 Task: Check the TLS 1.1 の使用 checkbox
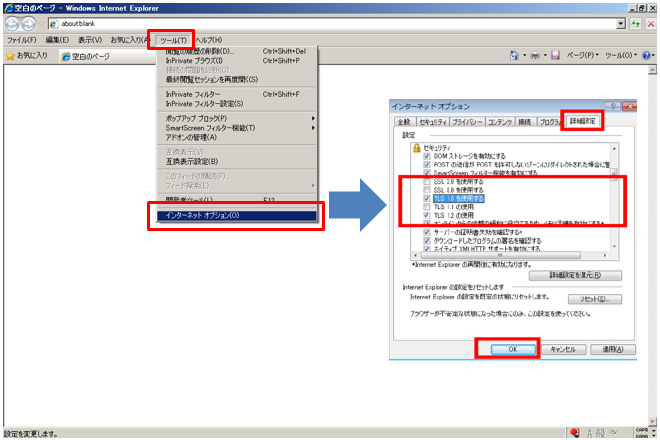pyautogui.click(x=427, y=207)
